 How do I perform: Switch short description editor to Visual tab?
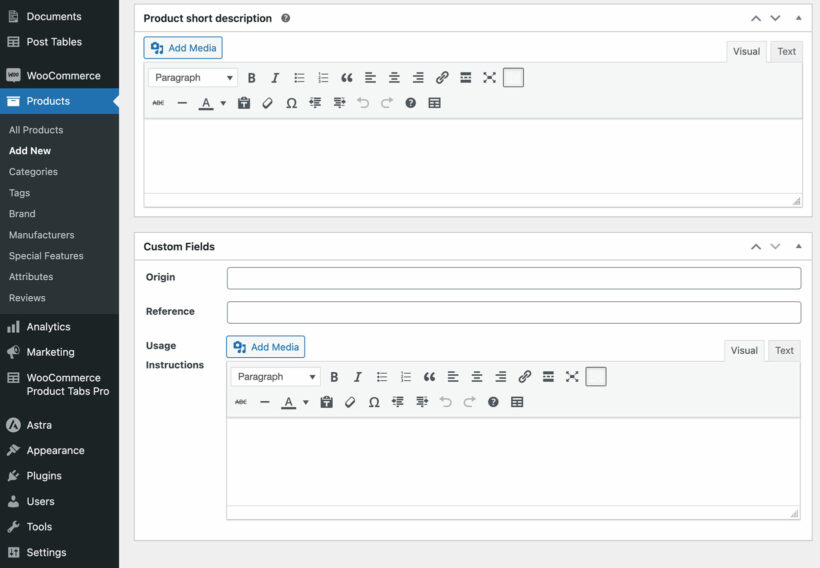coord(746,52)
